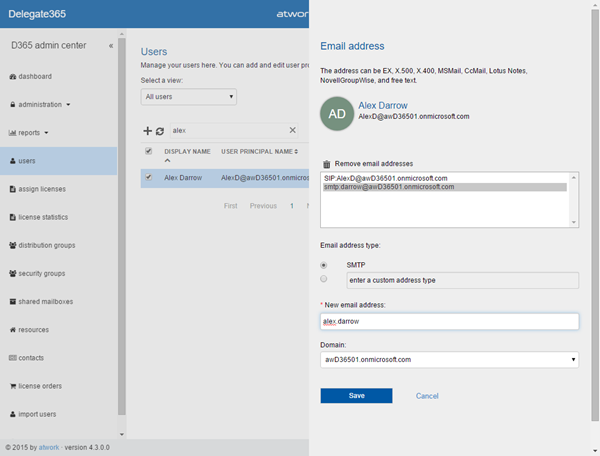
Task: Open dashboard from the sidebar
Action: click(x=34, y=76)
